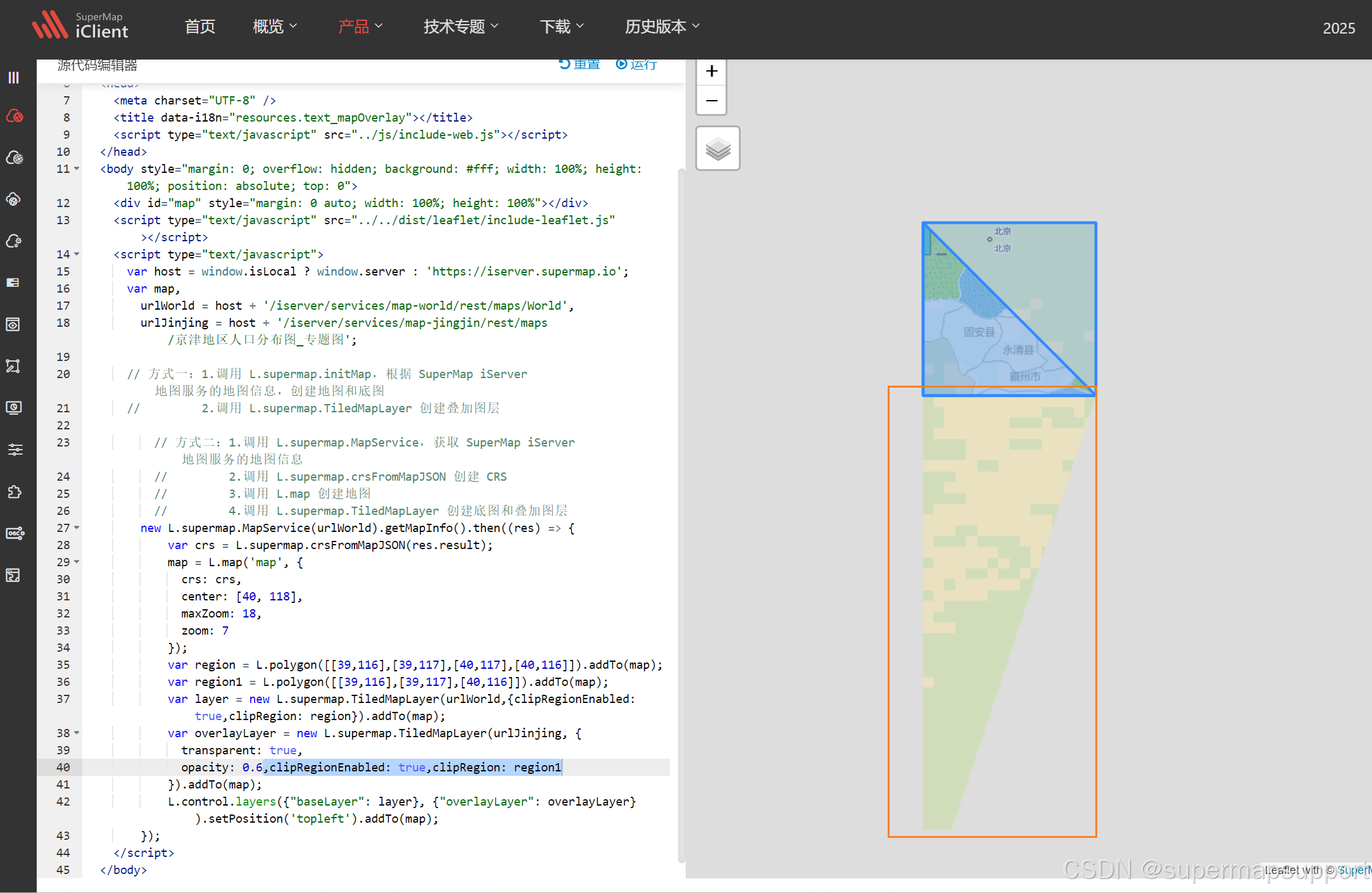This screenshot has height=893, width=1372.
Task: Collapse code fold arrow at line 38
Action: [77, 733]
